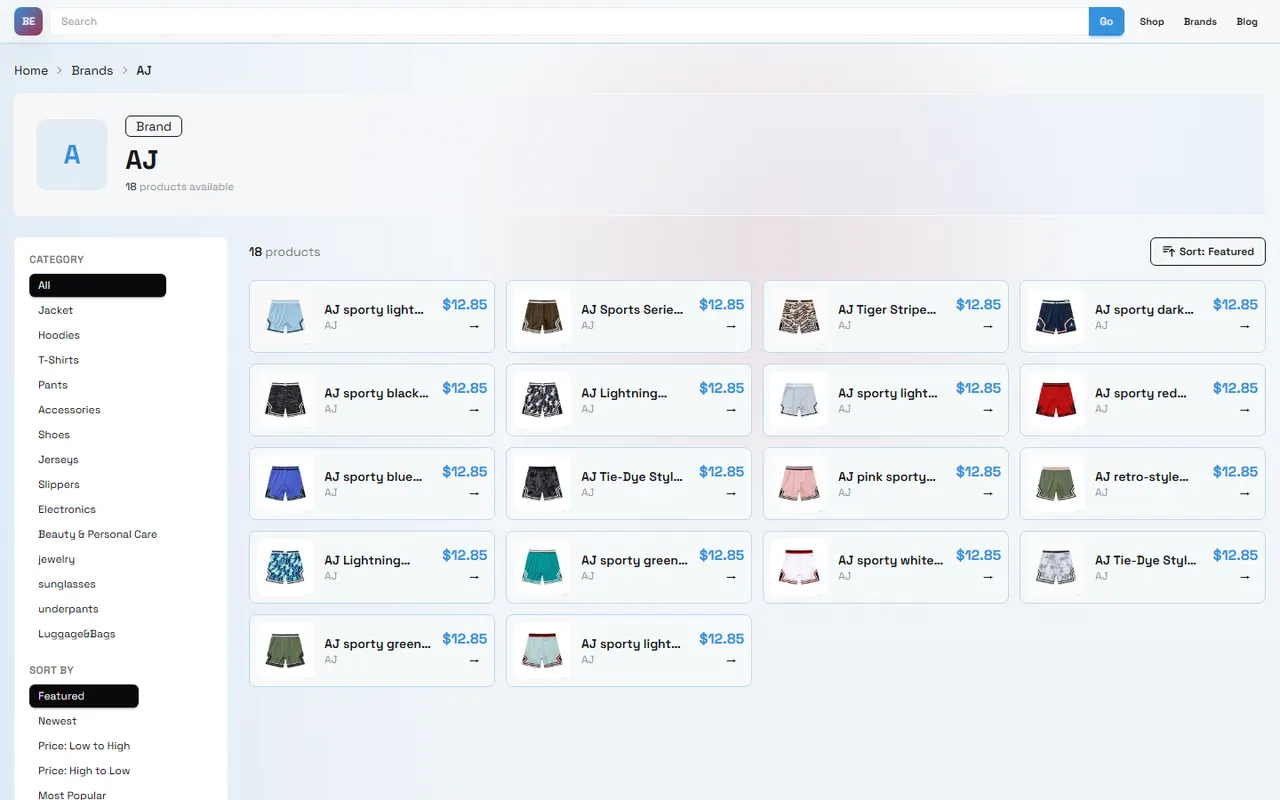The height and width of the screenshot is (800, 1280).
Task: Filter by Pants category
Action: (x=53, y=385)
